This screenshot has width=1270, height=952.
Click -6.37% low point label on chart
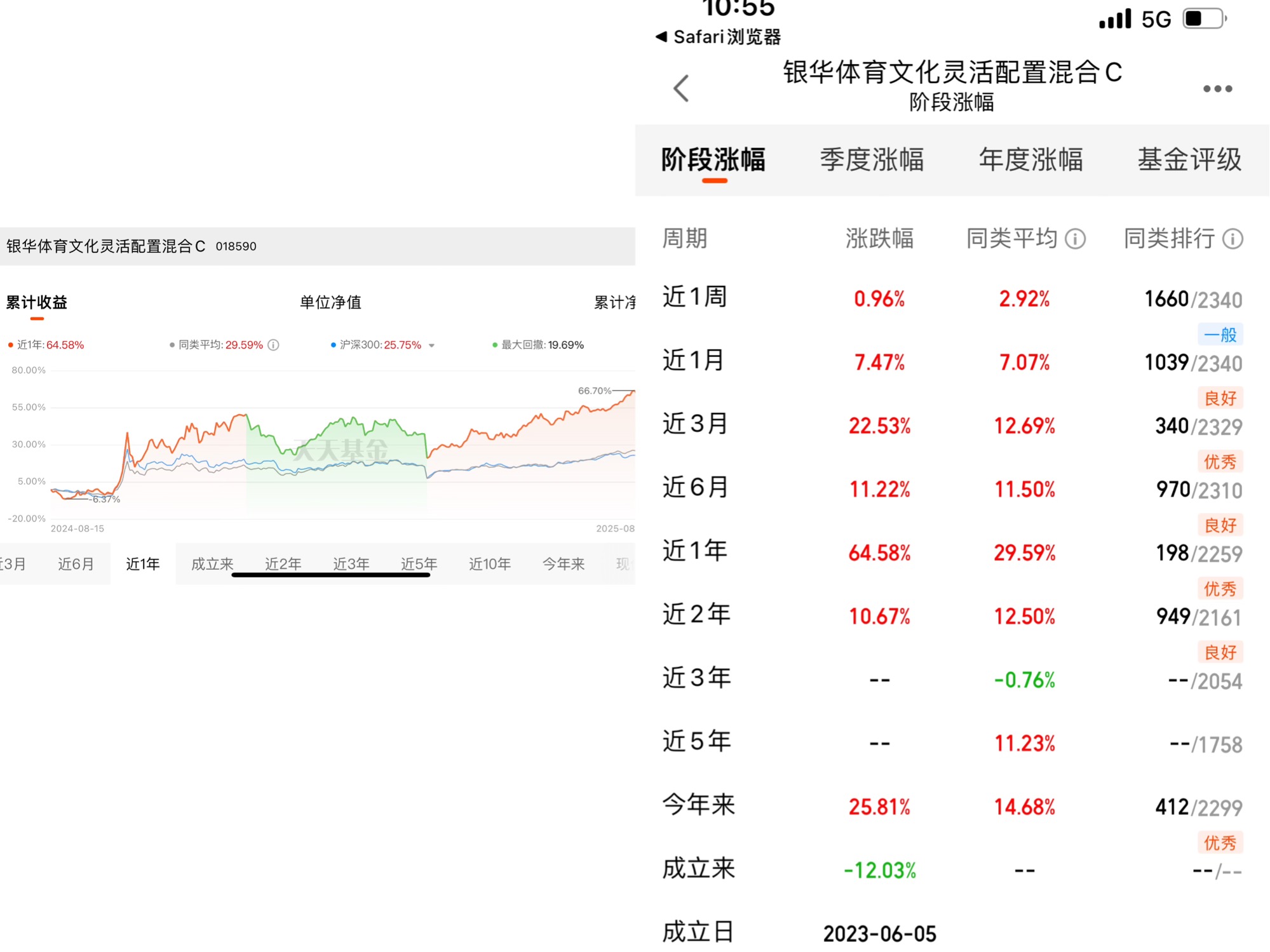click(105, 499)
